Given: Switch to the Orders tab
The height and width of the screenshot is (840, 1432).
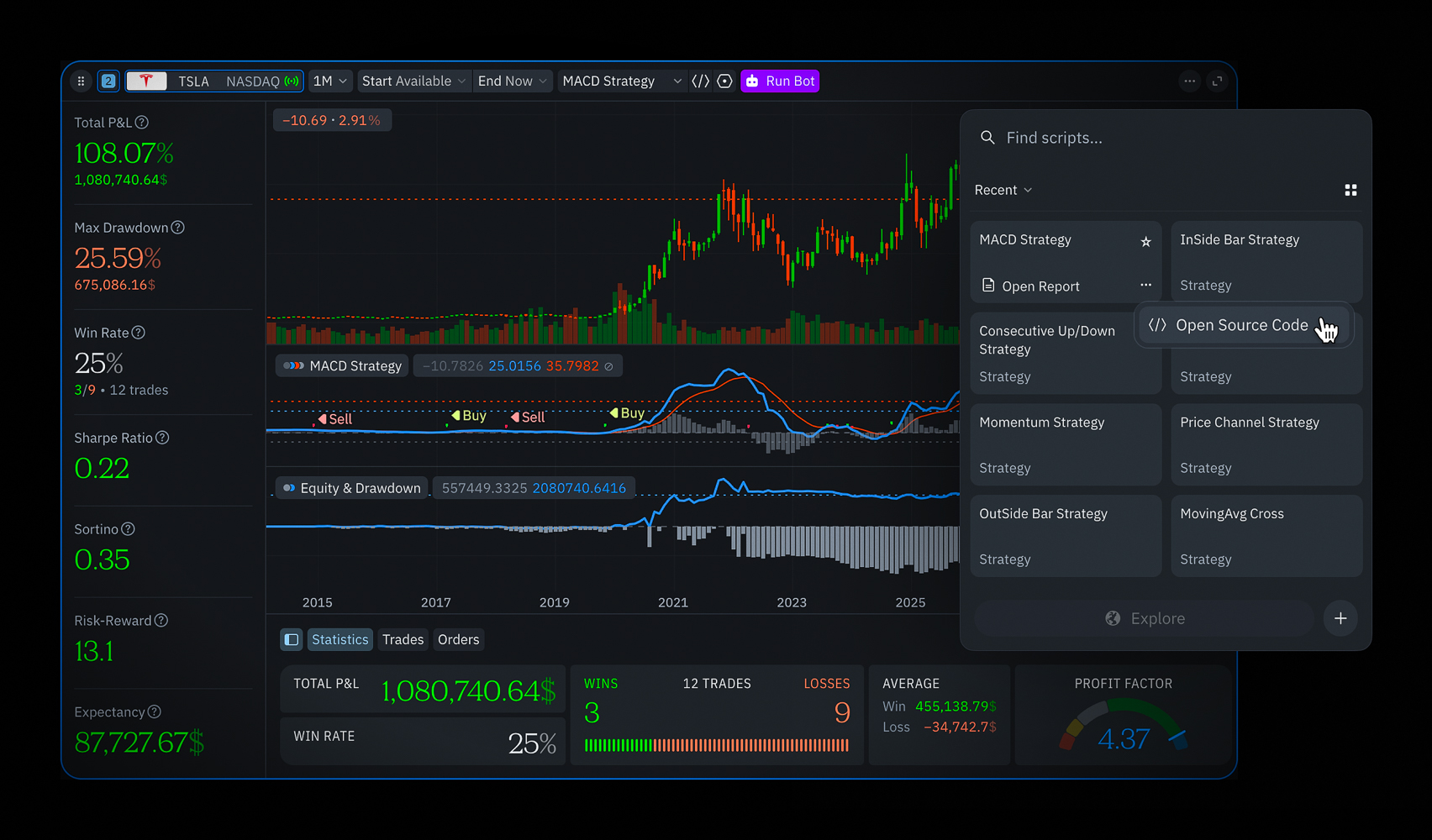Looking at the screenshot, I should pyautogui.click(x=458, y=640).
